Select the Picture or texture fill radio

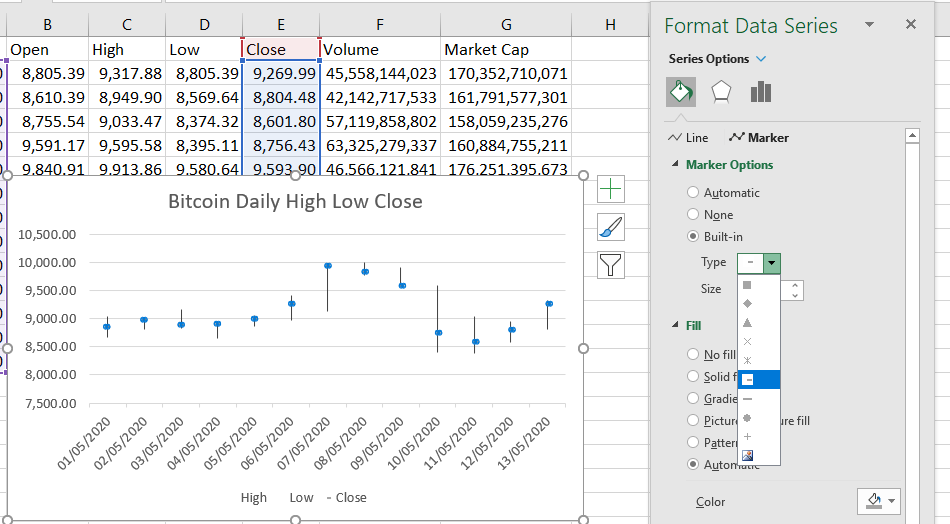point(693,420)
